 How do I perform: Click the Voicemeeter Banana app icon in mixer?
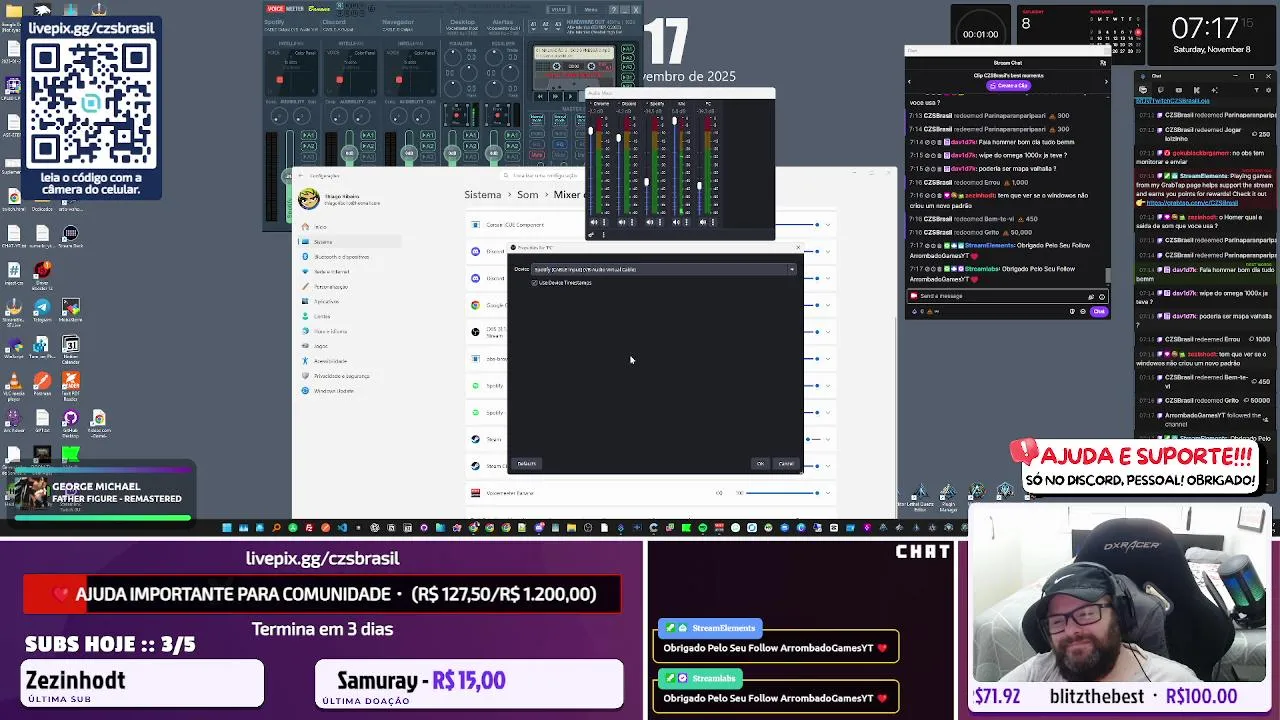click(475, 493)
